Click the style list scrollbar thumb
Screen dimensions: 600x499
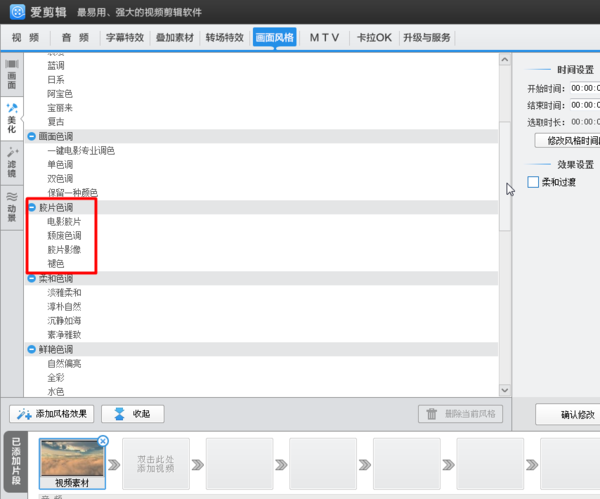pos(505,176)
